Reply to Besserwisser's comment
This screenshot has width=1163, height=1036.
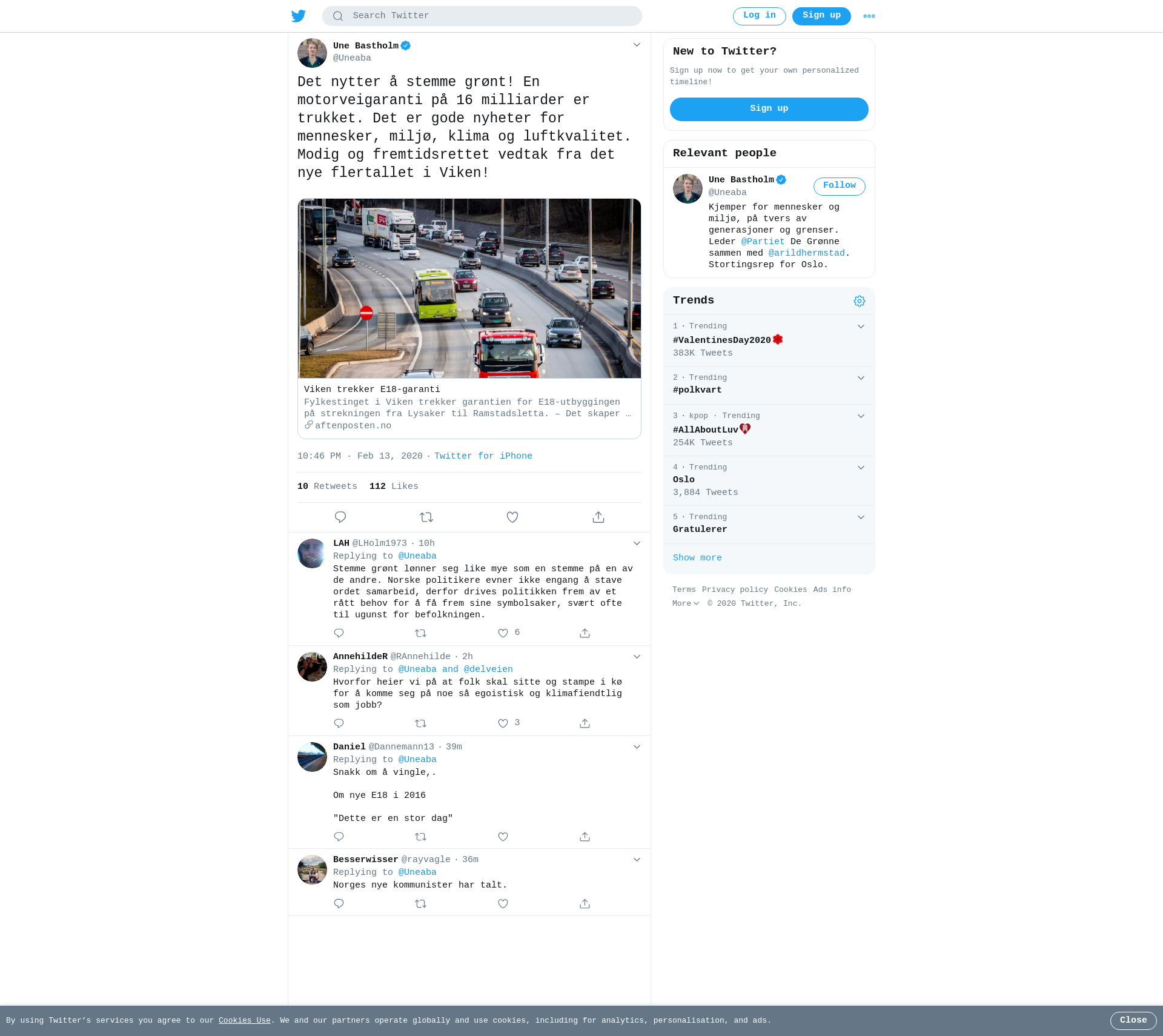[339, 903]
